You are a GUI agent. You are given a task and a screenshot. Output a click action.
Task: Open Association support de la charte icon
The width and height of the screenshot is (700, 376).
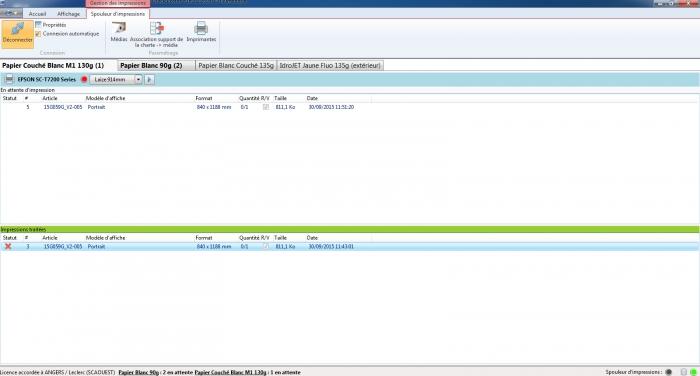[x=157, y=28]
